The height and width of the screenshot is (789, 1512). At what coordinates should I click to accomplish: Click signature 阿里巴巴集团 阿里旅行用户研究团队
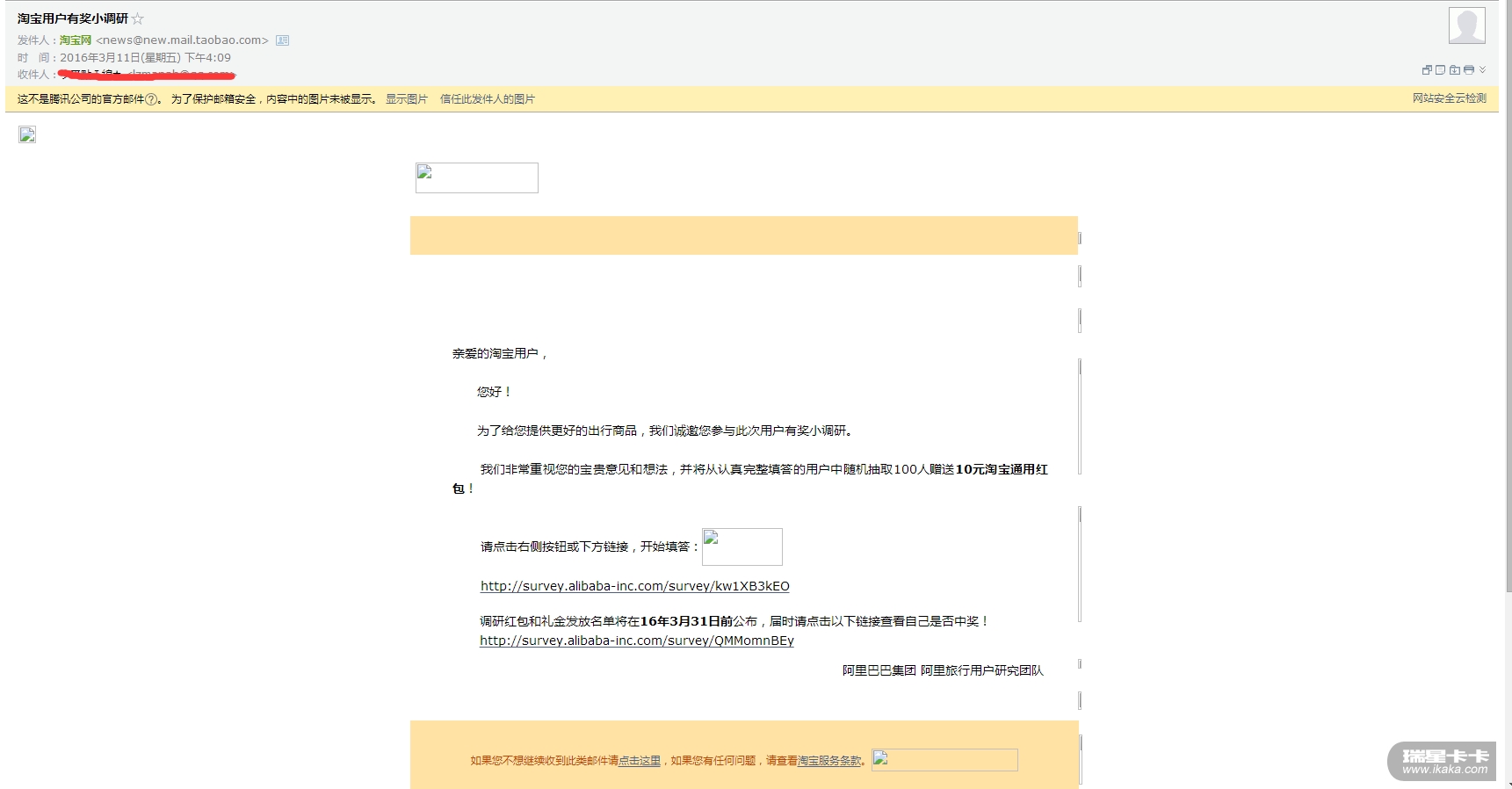point(943,670)
